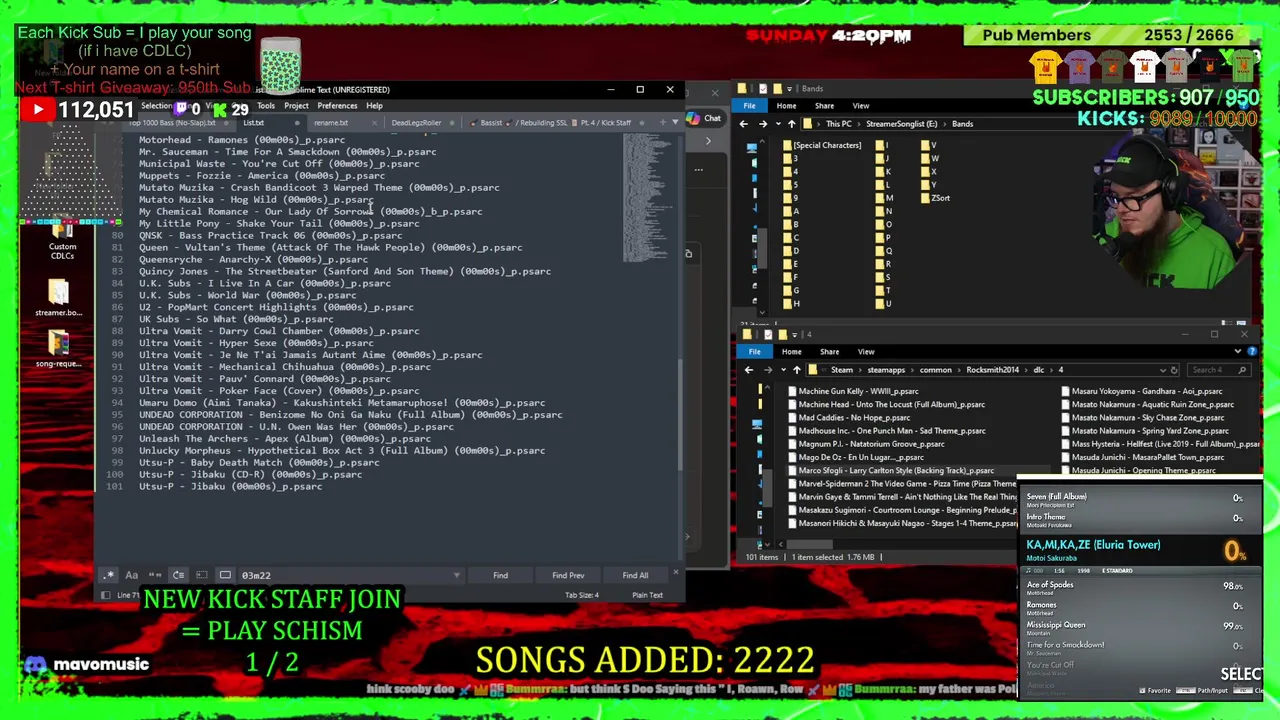The height and width of the screenshot is (720, 1280).
Task: Toggle whole word match in find bar
Action: tap(155, 575)
